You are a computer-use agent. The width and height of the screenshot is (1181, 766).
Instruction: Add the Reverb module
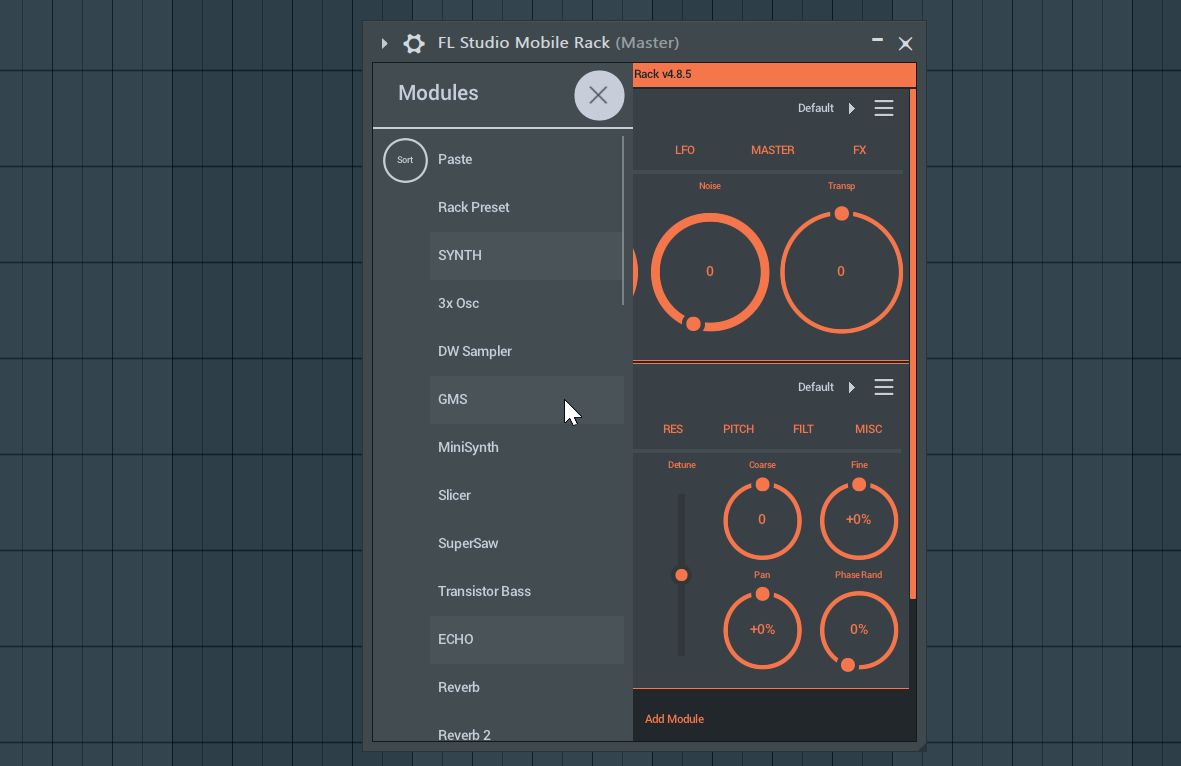(x=459, y=688)
